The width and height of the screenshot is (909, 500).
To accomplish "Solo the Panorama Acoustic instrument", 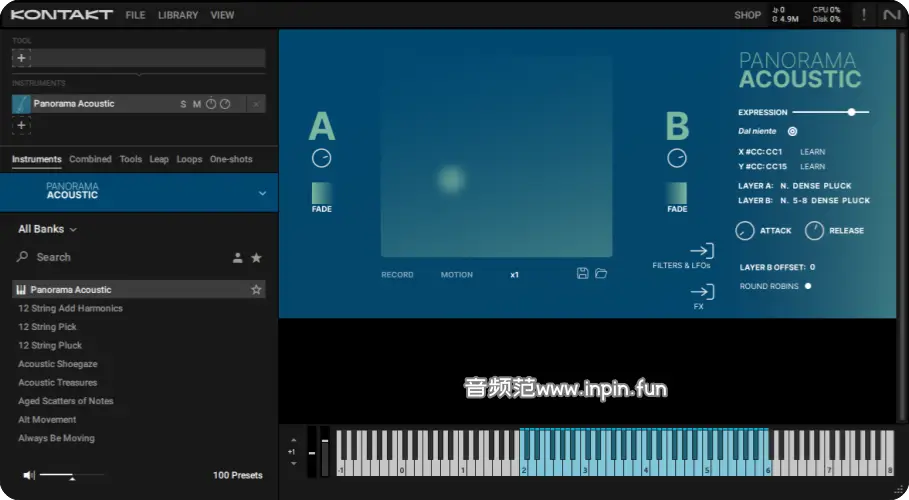I will tap(183, 104).
